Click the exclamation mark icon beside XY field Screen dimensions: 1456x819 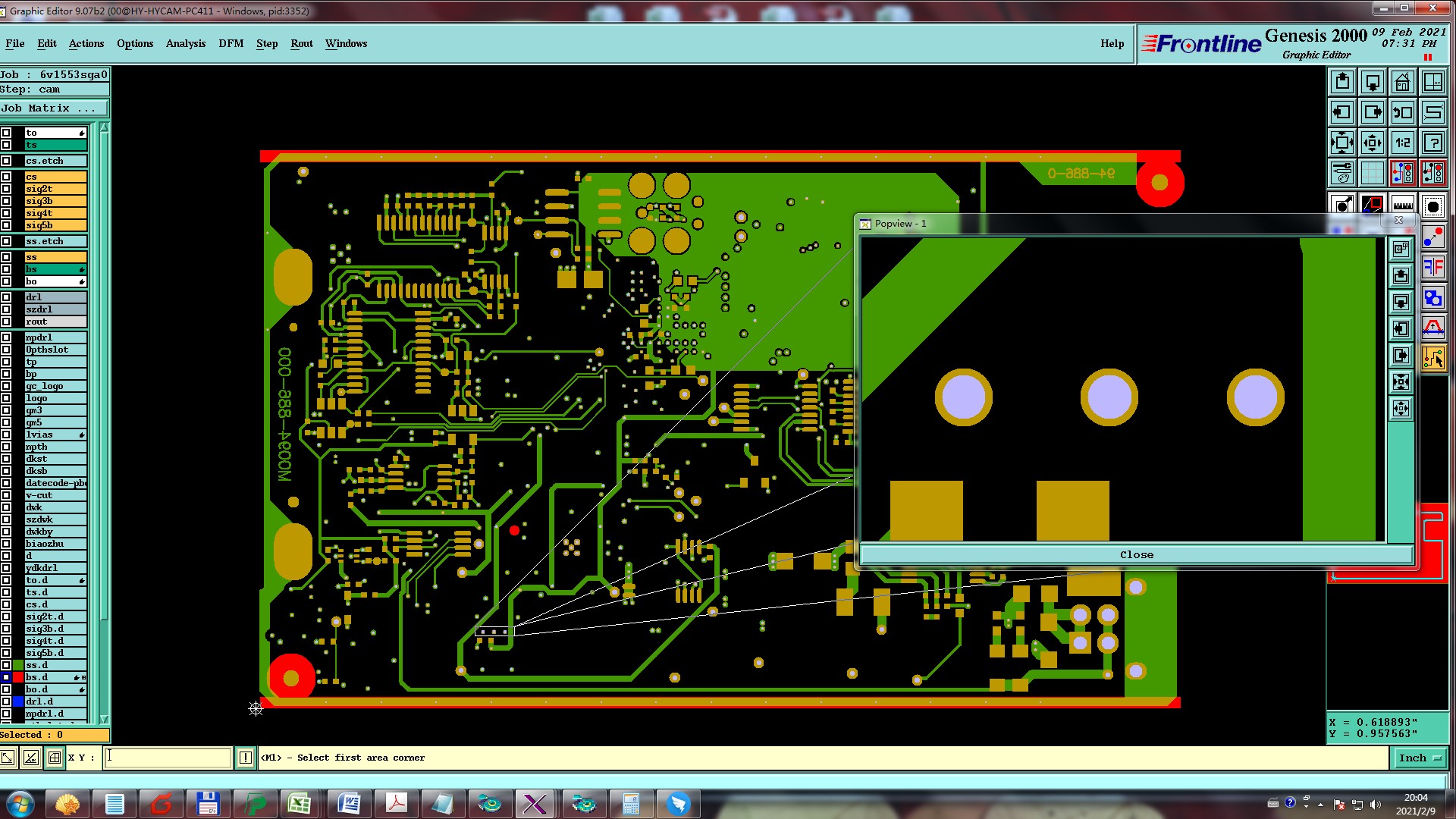246,757
